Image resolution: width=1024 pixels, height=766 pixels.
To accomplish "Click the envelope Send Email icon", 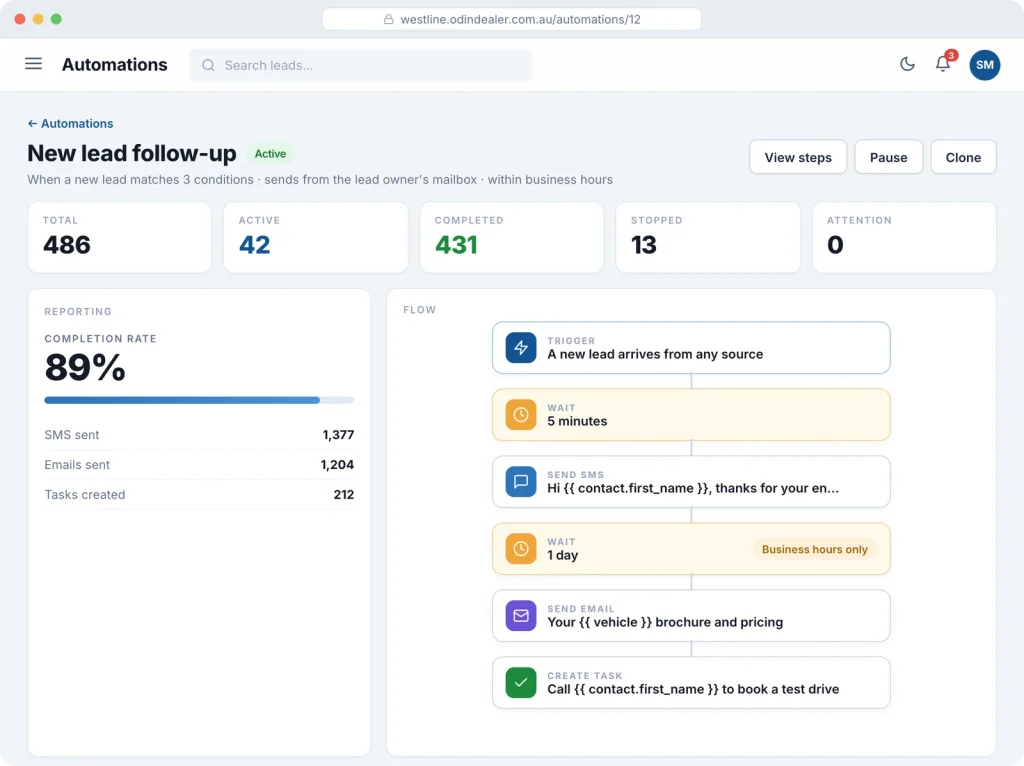I will point(520,616).
